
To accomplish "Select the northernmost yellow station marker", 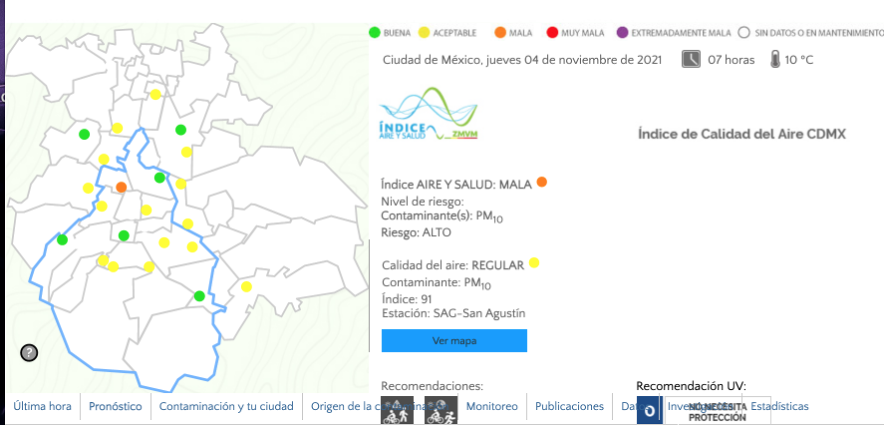I will point(155,94).
